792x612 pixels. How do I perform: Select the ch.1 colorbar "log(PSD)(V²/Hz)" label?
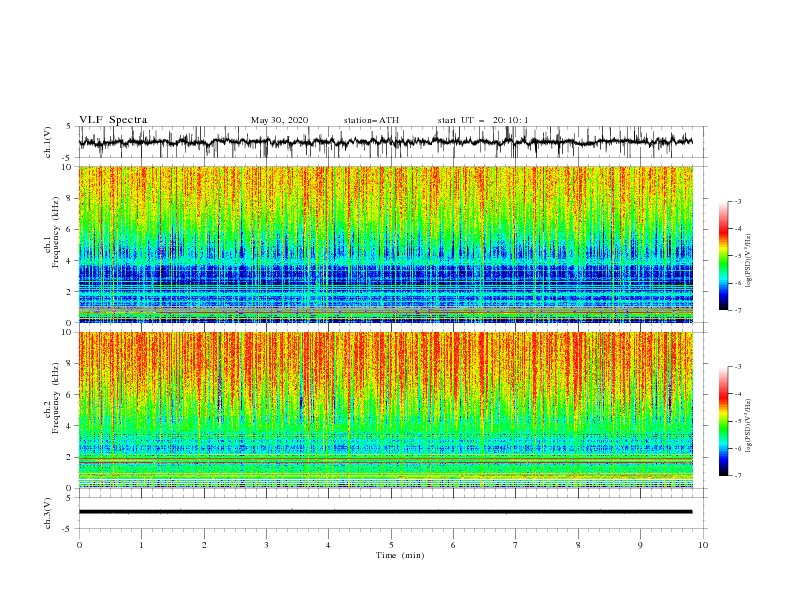[x=748, y=261]
